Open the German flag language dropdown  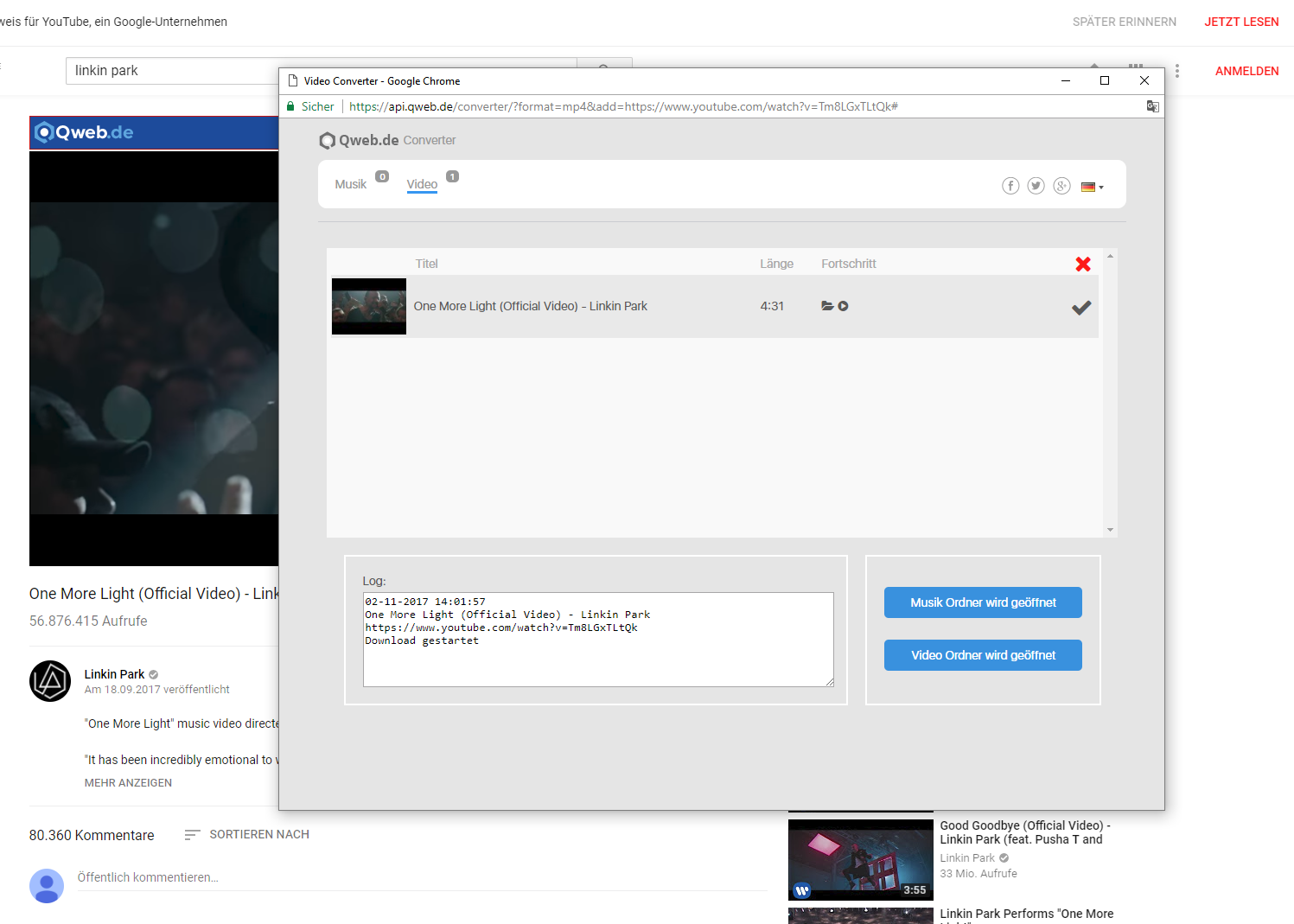click(1093, 187)
